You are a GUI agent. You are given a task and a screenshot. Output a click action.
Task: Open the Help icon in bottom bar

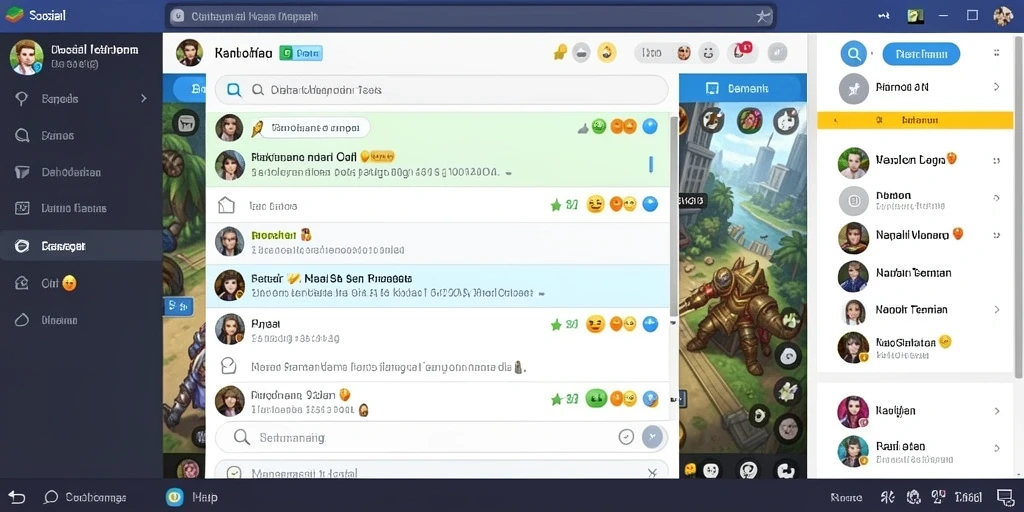click(174, 497)
